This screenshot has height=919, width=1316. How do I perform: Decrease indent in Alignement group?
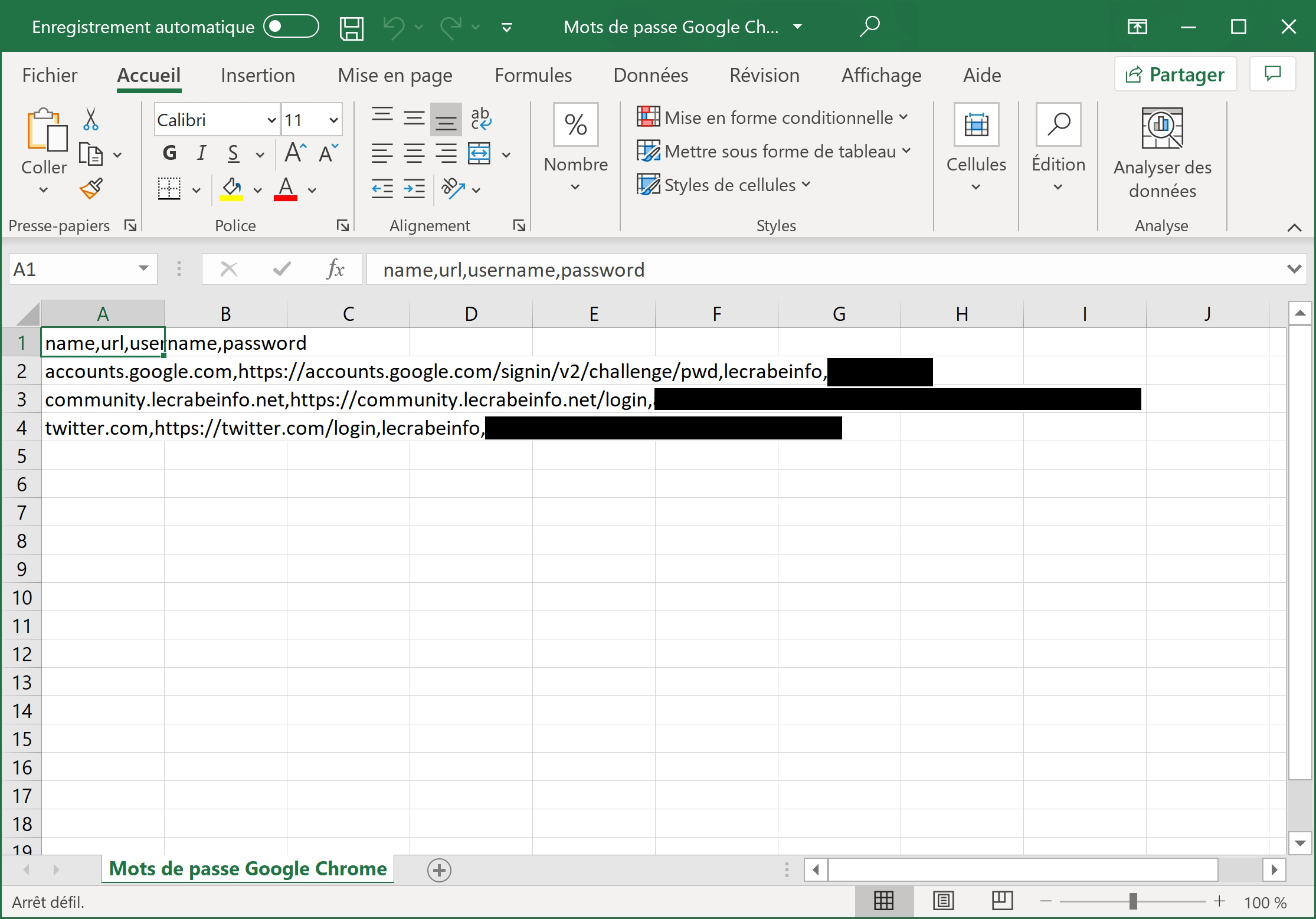pos(382,189)
